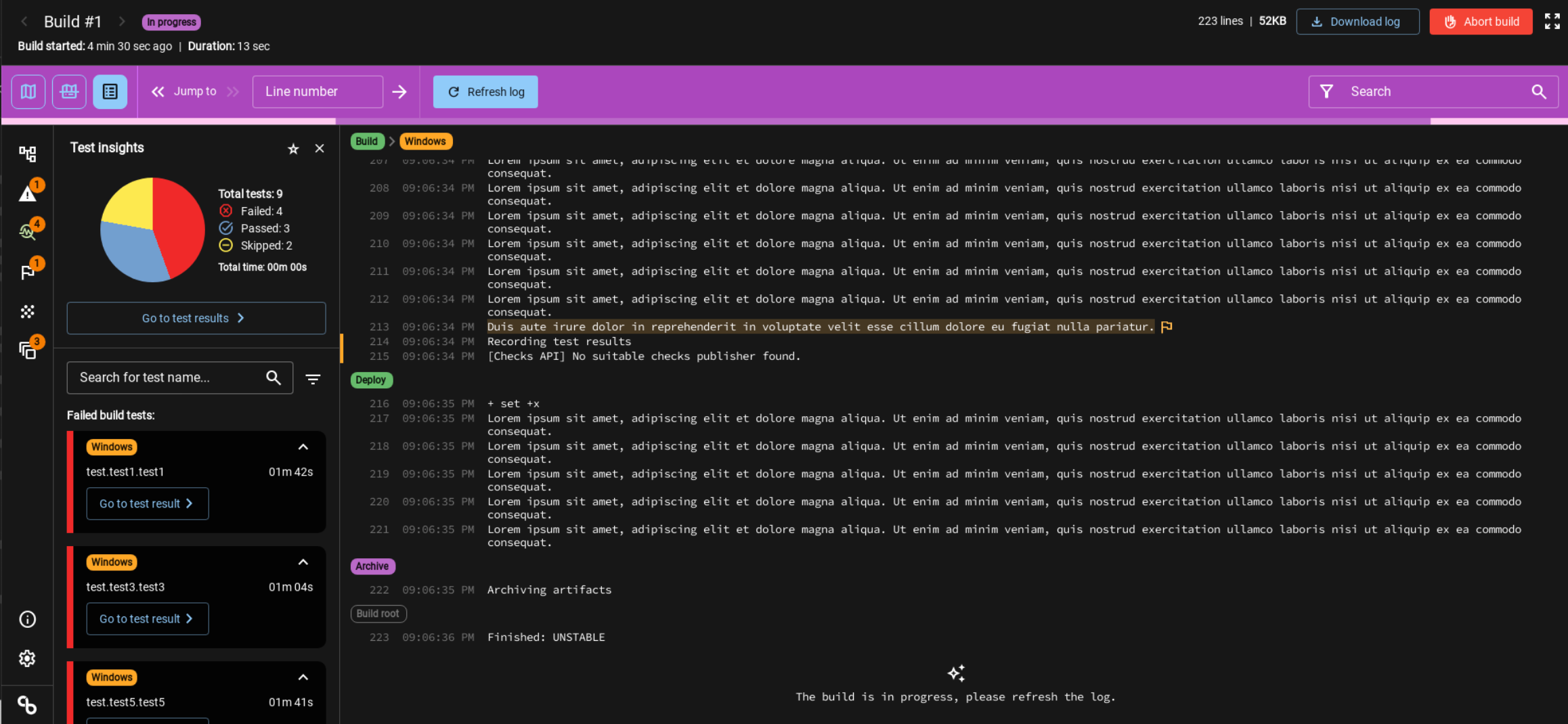Download the build log
This screenshot has width=1568, height=724.
click(x=1357, y=22)
